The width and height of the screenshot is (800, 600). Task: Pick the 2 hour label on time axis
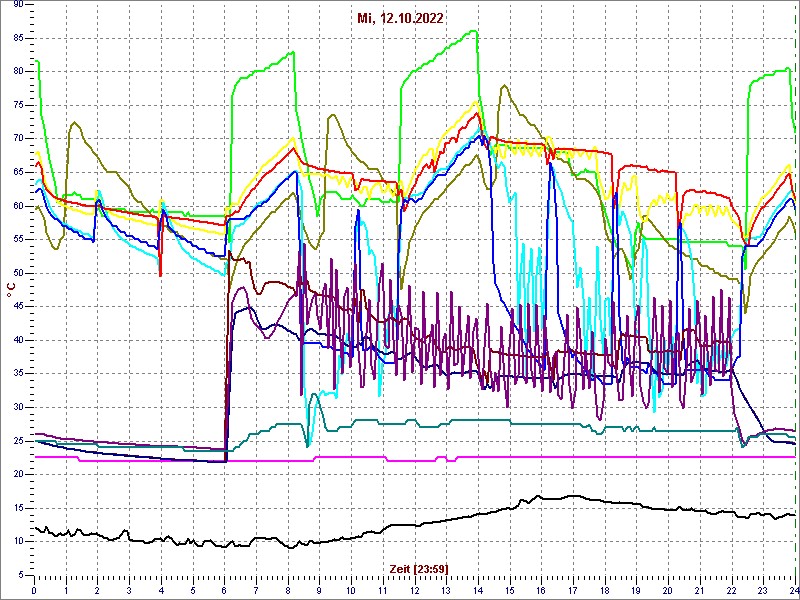coord(97,591)
